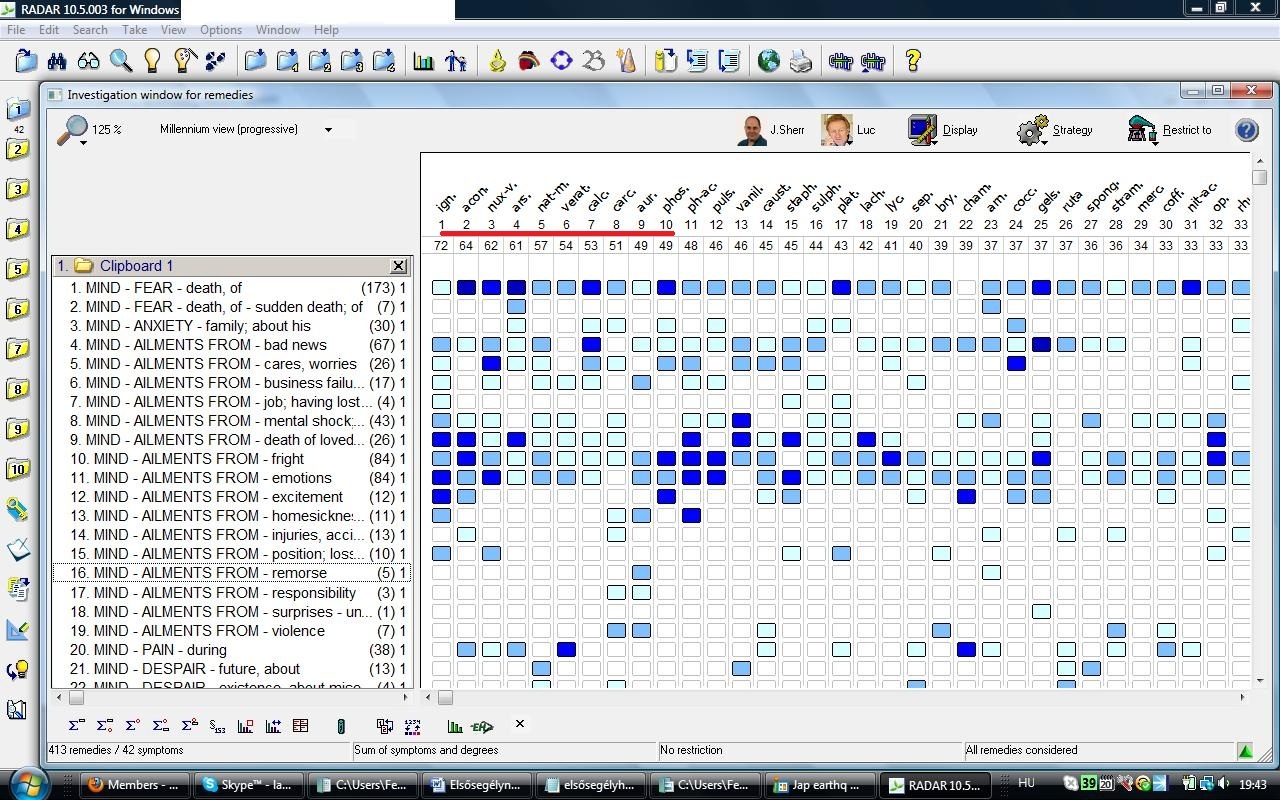Switch to the Jap earthq taskbar button
Image resolution: width=1280 pixels, height=800 pixels.
(818, 785)
